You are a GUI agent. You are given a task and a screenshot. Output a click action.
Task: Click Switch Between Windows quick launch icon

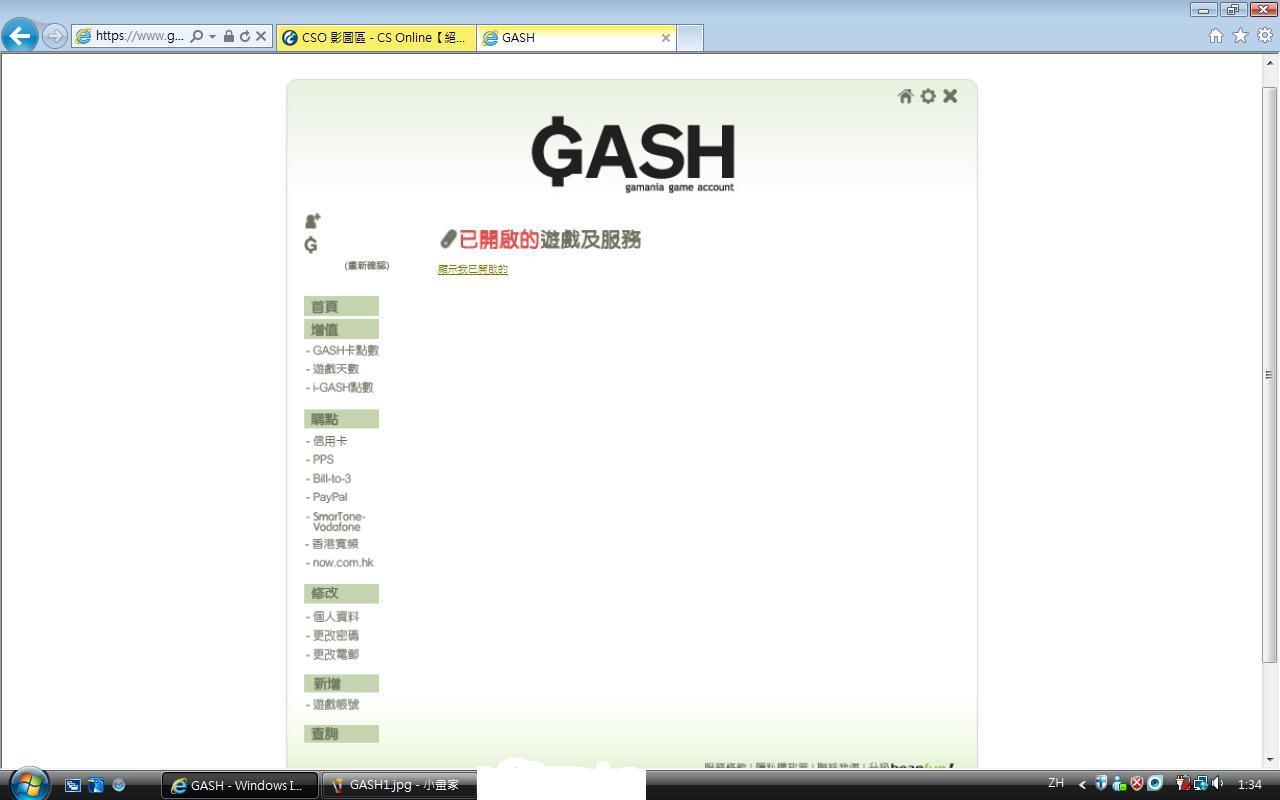(x=96, y=785)
